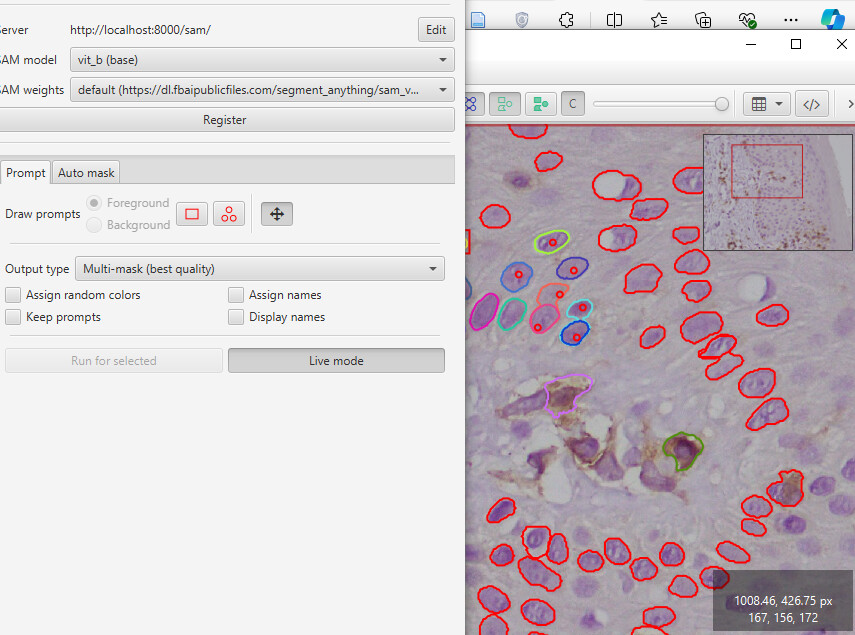The height and width of the screenshot is (635, 855).
Task: Select the Background prompt radio button
Action: 93,224
